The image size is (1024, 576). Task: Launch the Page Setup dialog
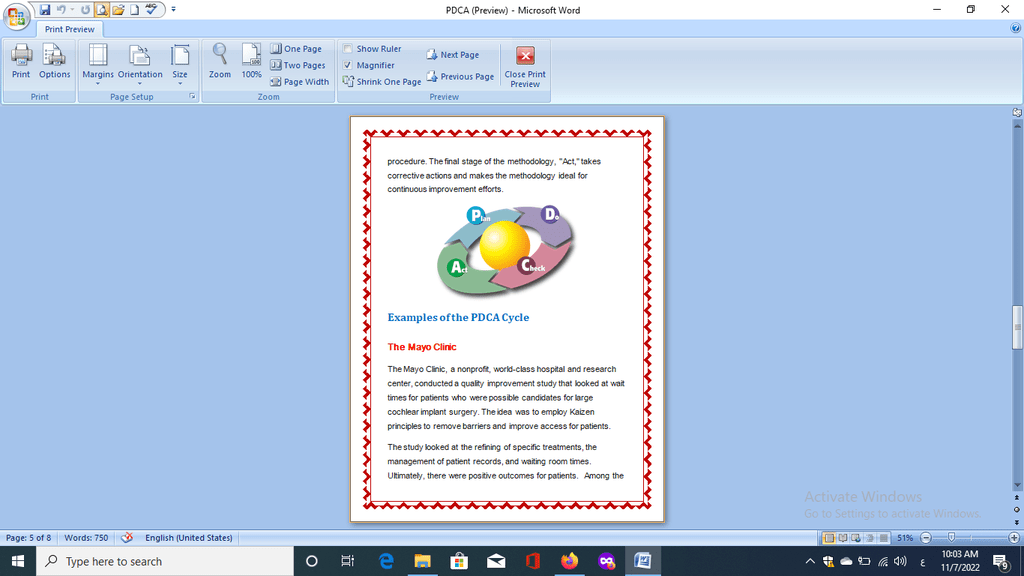click(193, 97)
